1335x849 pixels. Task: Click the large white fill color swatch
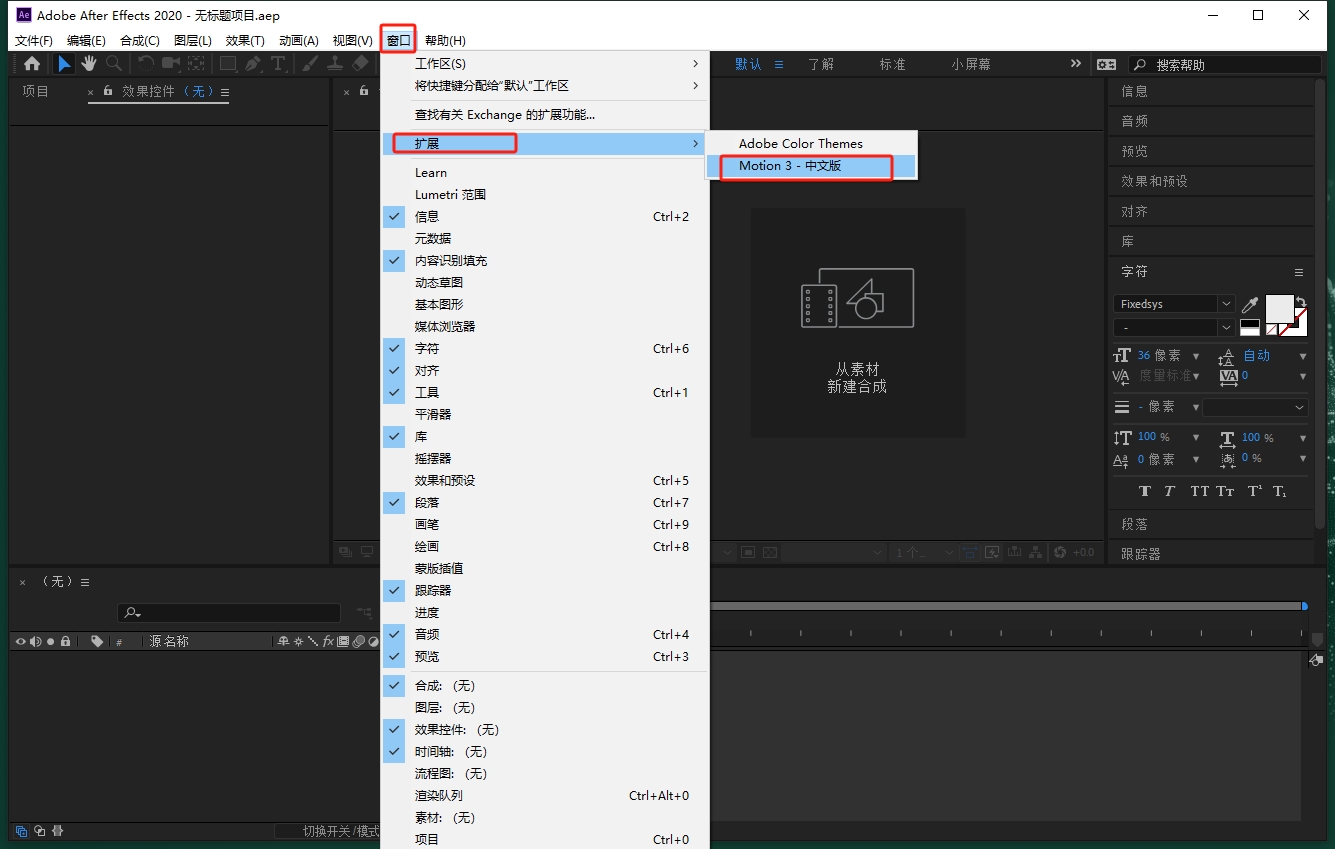(x=1279, y=308)
